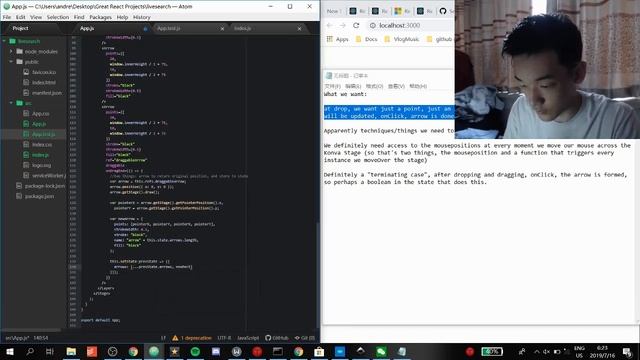Screen dimensions: 640x360
Task: Open index.css in the tree
Action: coord(42,145)
